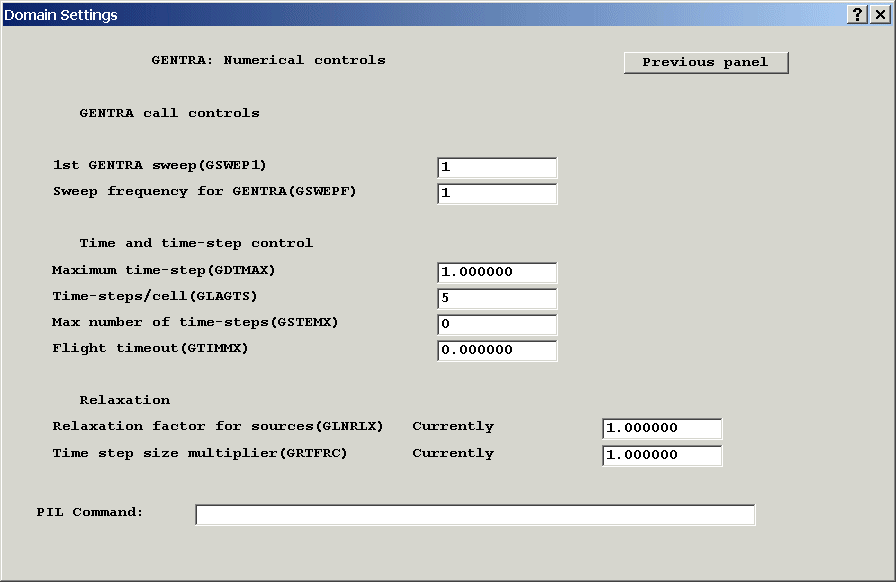Click inside the PIL Command text box
The width and height of the screenshot is (896, 582).
(475, 515)
